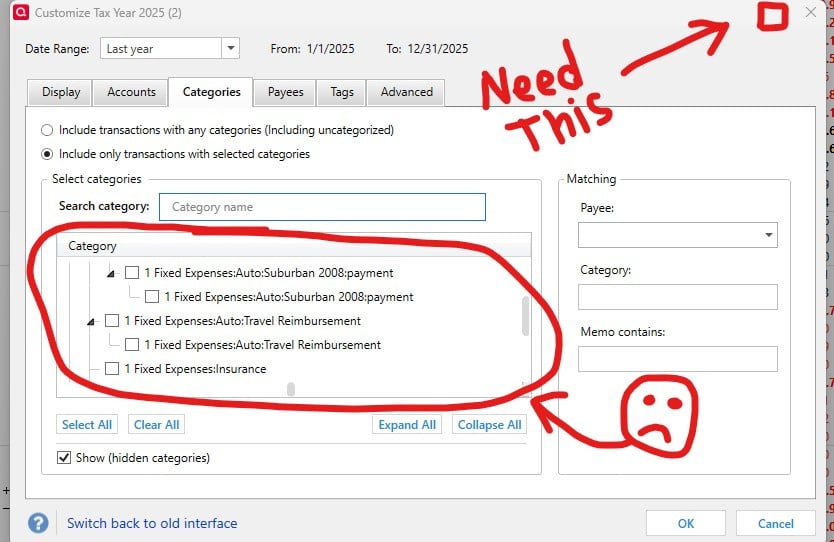Click the Collapse All button
Image resolution: width=834 pixels, height=542 pixels.
489,424
